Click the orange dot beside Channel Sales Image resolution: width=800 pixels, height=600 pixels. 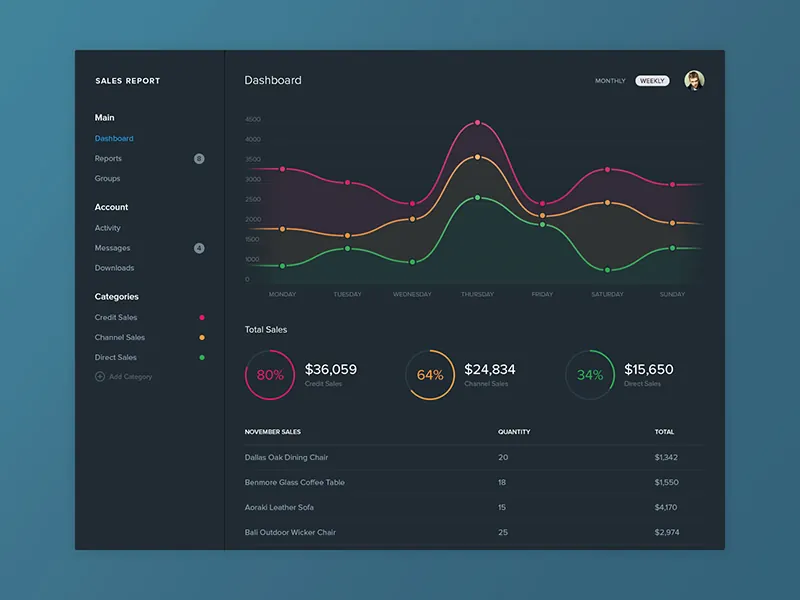[204, 337]
